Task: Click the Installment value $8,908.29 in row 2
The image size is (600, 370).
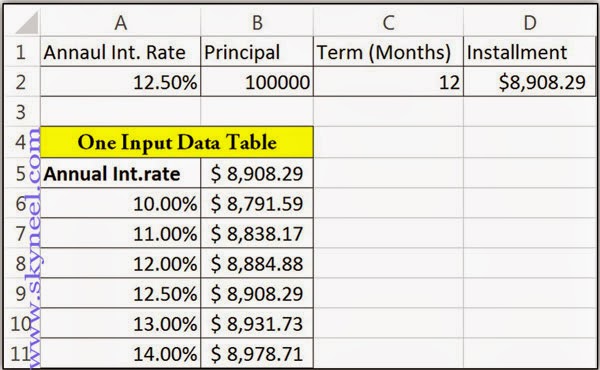Action: 529,82
